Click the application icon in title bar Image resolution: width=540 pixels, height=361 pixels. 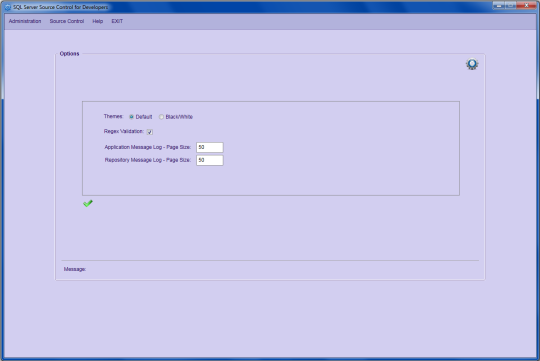coord(8,7)
